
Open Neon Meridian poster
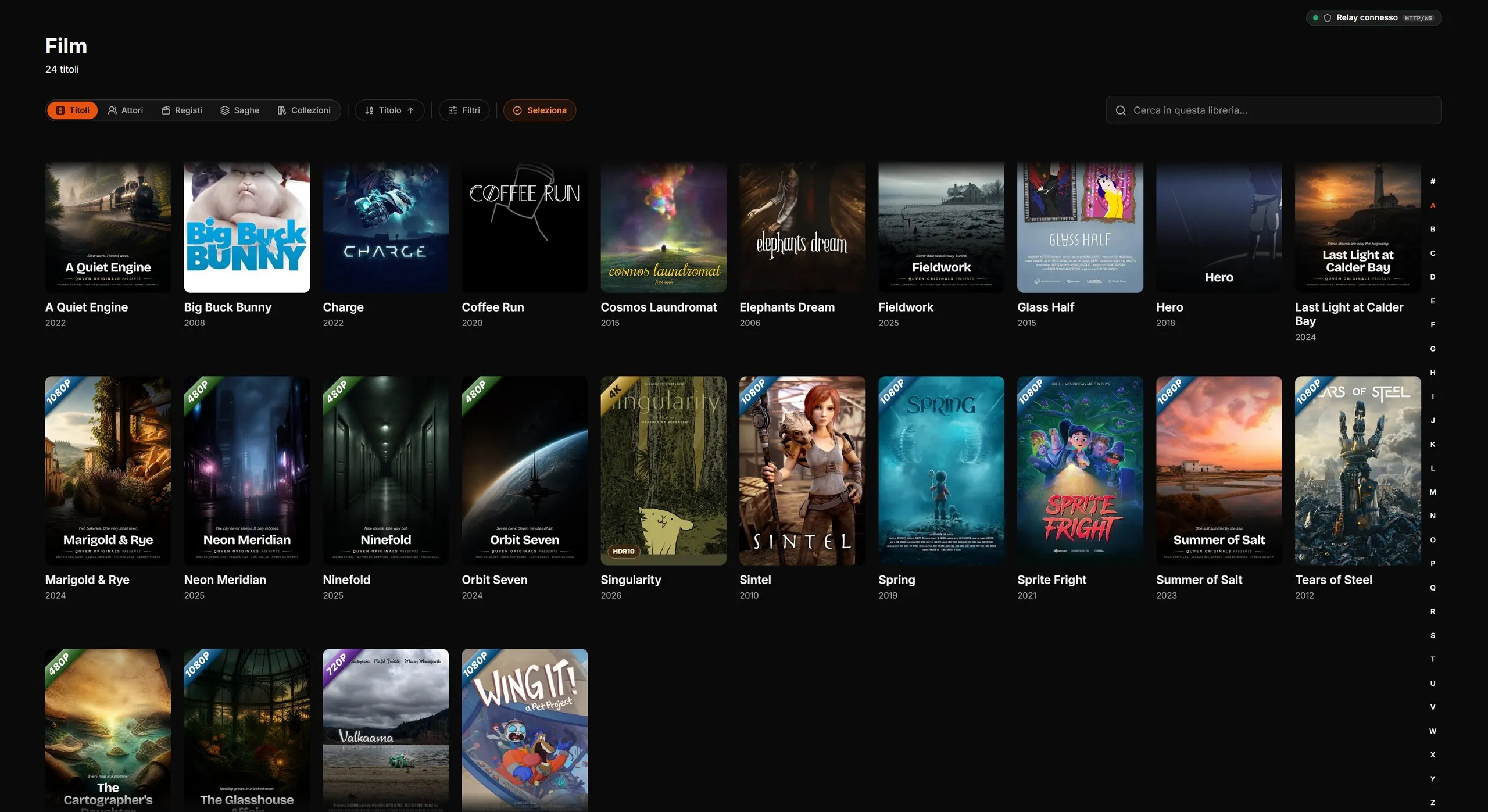(247, 471)
